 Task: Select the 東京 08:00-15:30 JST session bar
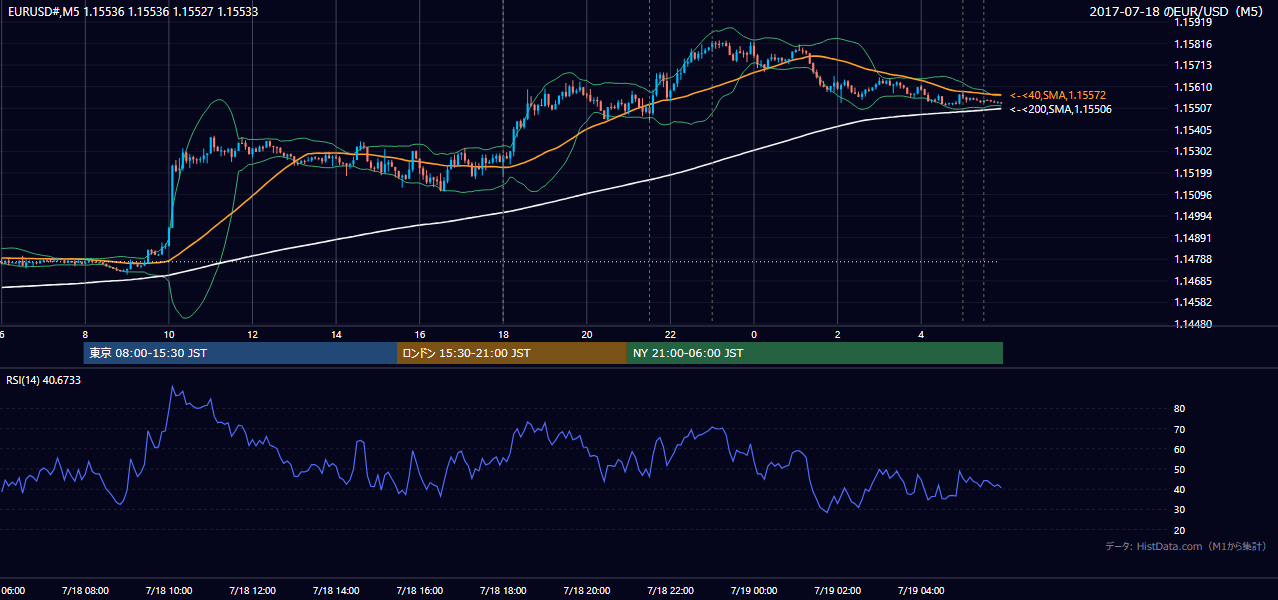tap(240, 353)
